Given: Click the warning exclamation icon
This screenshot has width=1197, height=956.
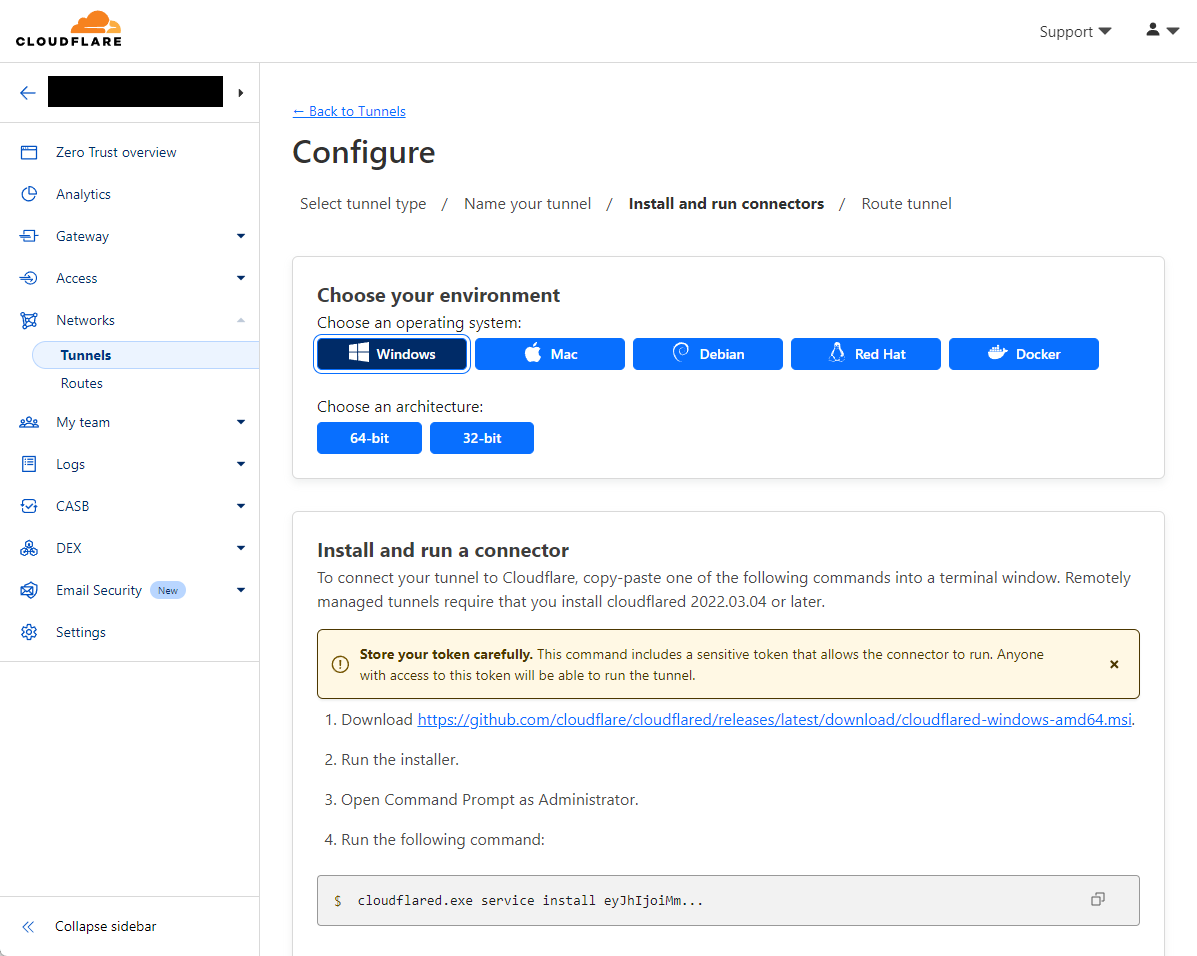Looking at the screenshot, I should pos(340,664).
